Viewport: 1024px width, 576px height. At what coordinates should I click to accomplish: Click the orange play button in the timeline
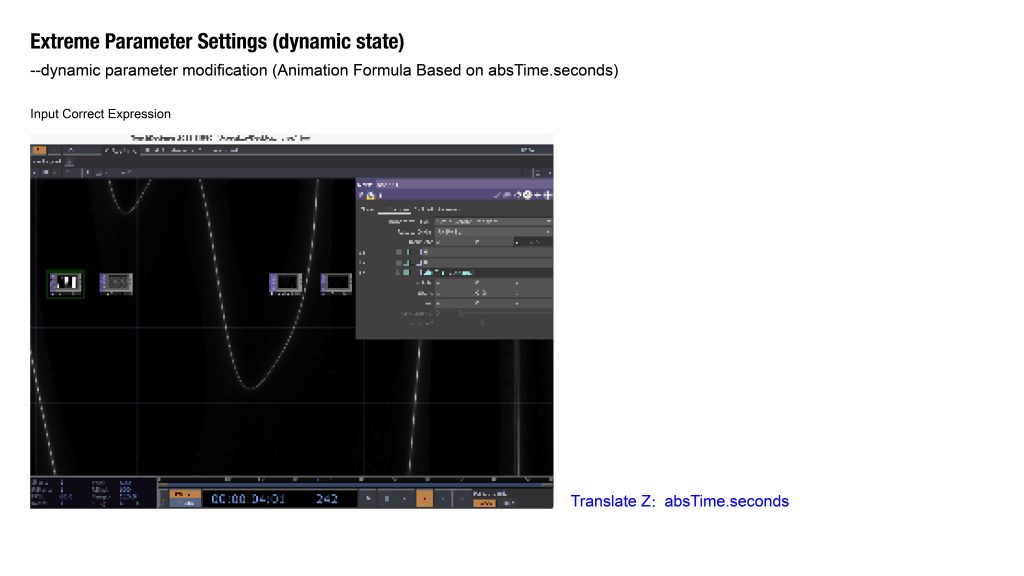point(424,499)
